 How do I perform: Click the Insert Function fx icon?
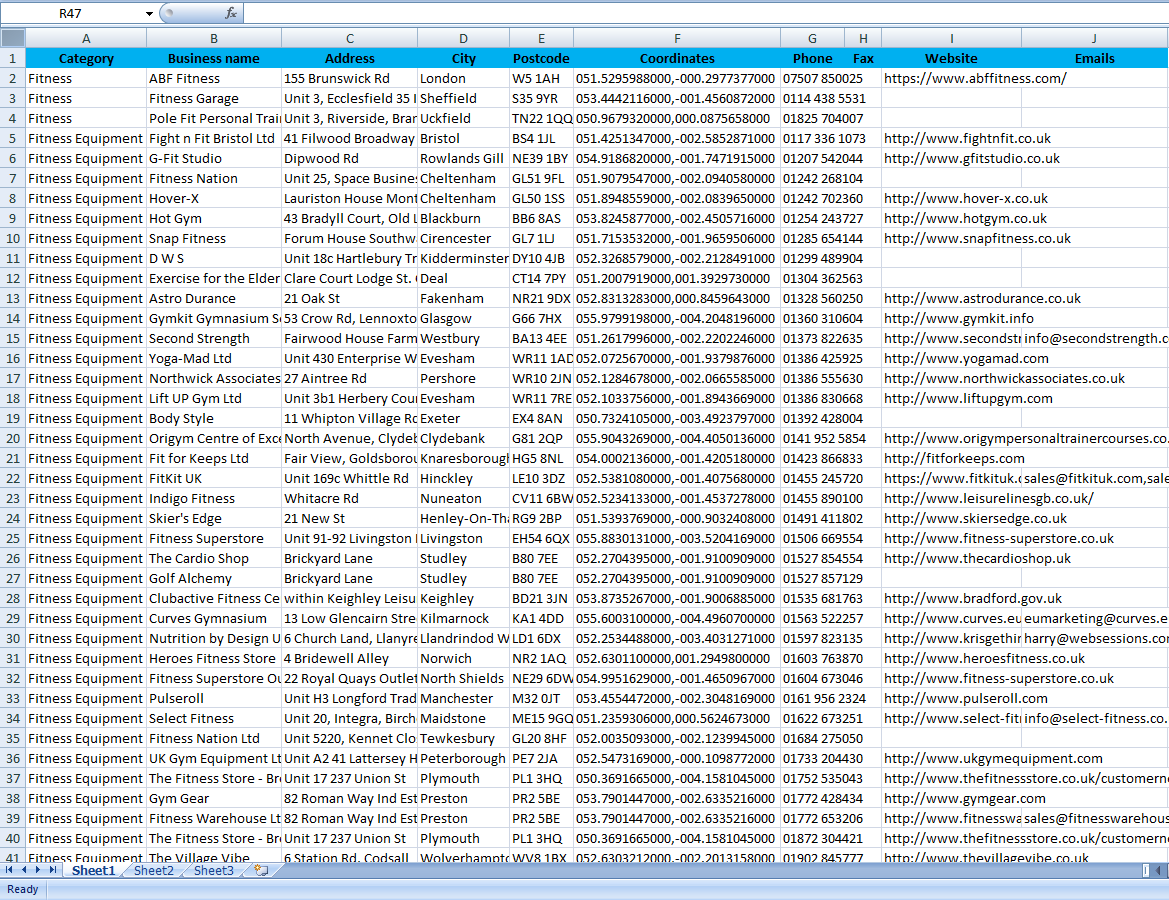231,13
